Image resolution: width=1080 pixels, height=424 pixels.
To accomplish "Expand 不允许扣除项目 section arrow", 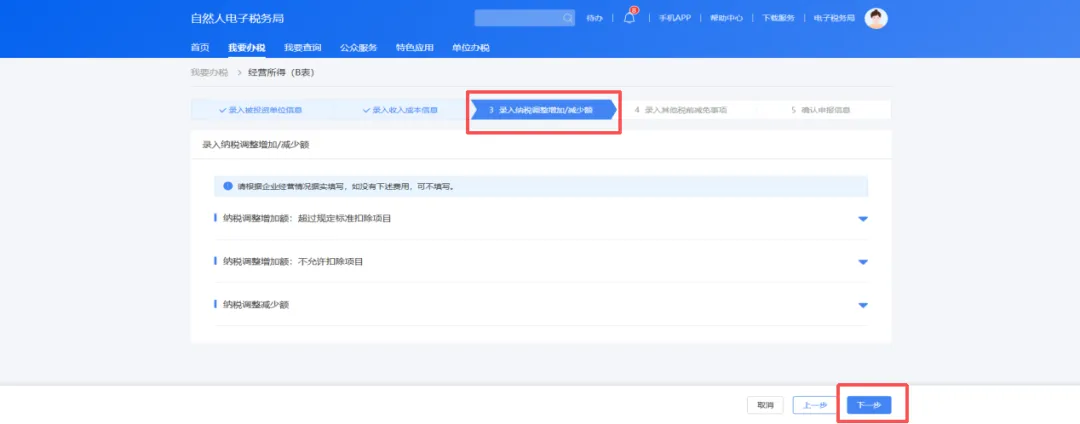I will pos(863,262).
